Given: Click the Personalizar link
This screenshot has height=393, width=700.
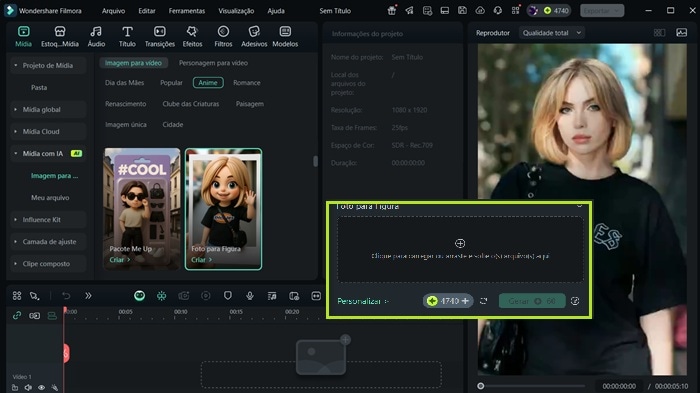Looking at the screenshot, I should (363, 301).
